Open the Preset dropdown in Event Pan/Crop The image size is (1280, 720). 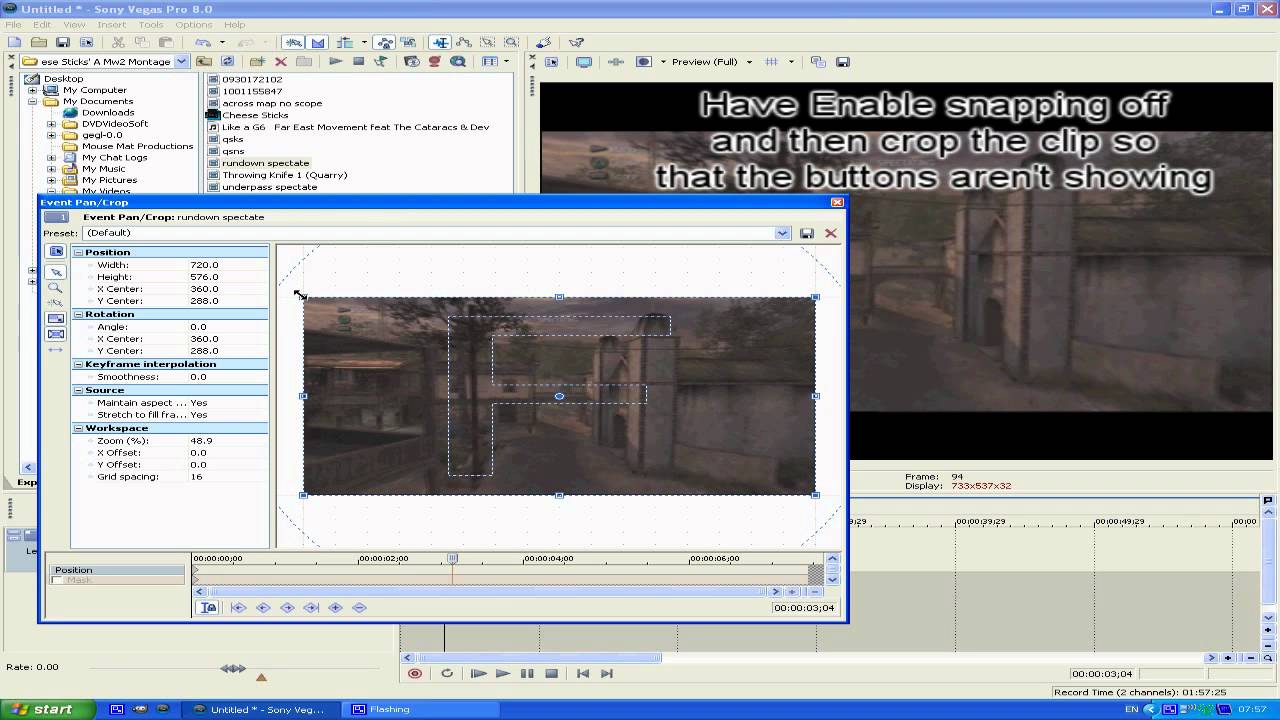click(782, 233)
